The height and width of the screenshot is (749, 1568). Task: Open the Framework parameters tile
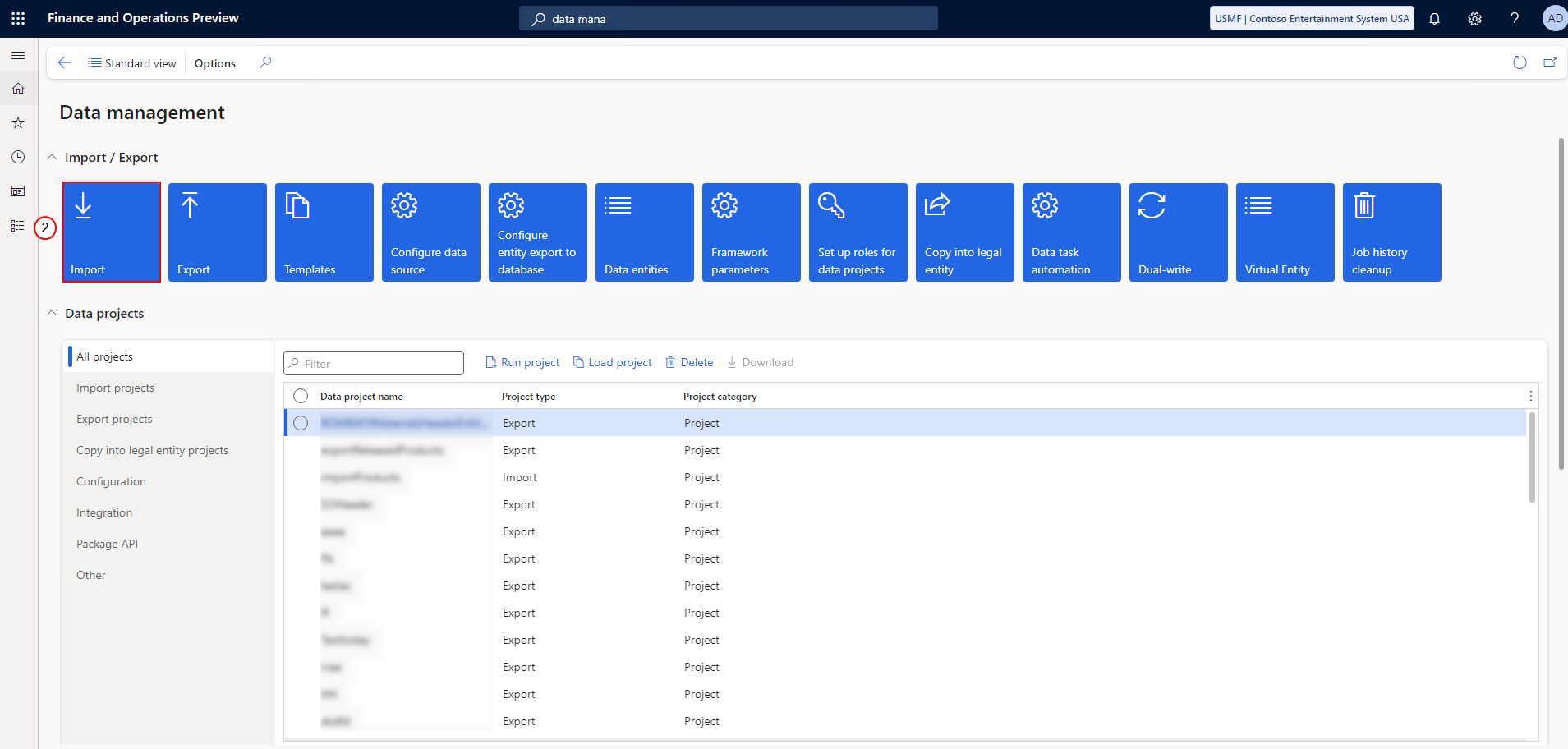(752, 232)
